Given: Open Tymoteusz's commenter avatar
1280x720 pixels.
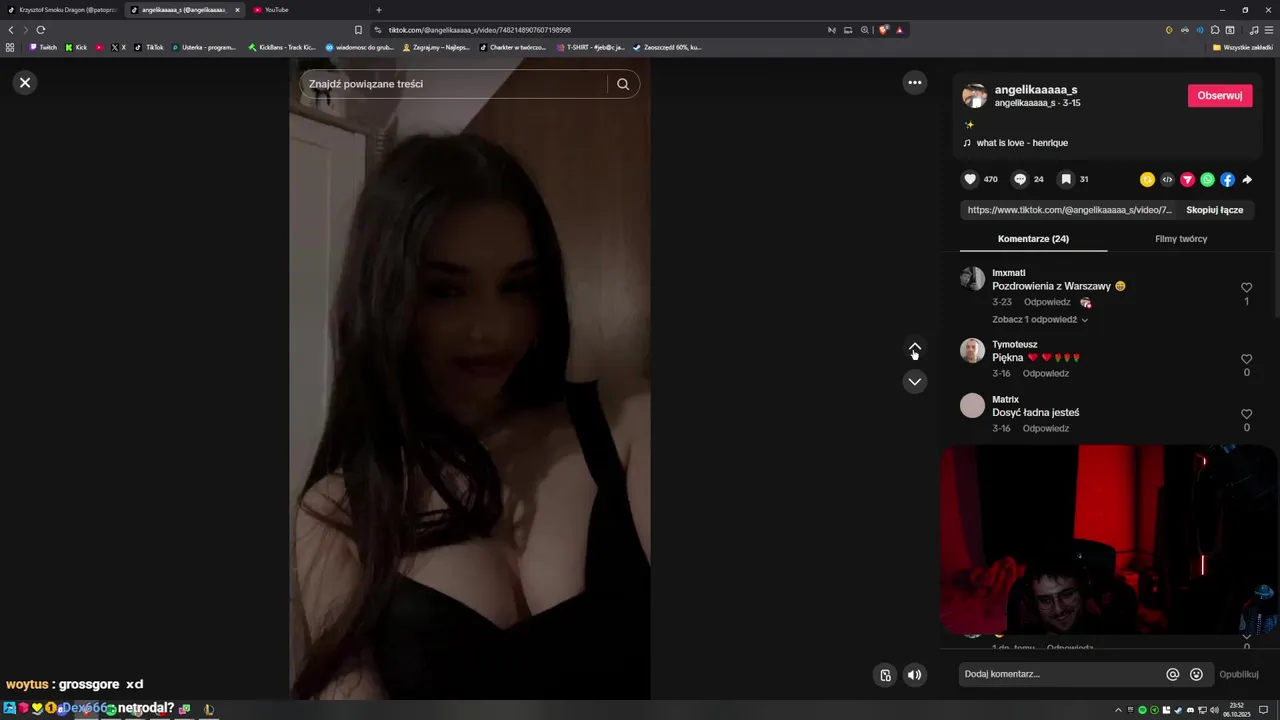Looking at the screenshot, I should (972, 350).
